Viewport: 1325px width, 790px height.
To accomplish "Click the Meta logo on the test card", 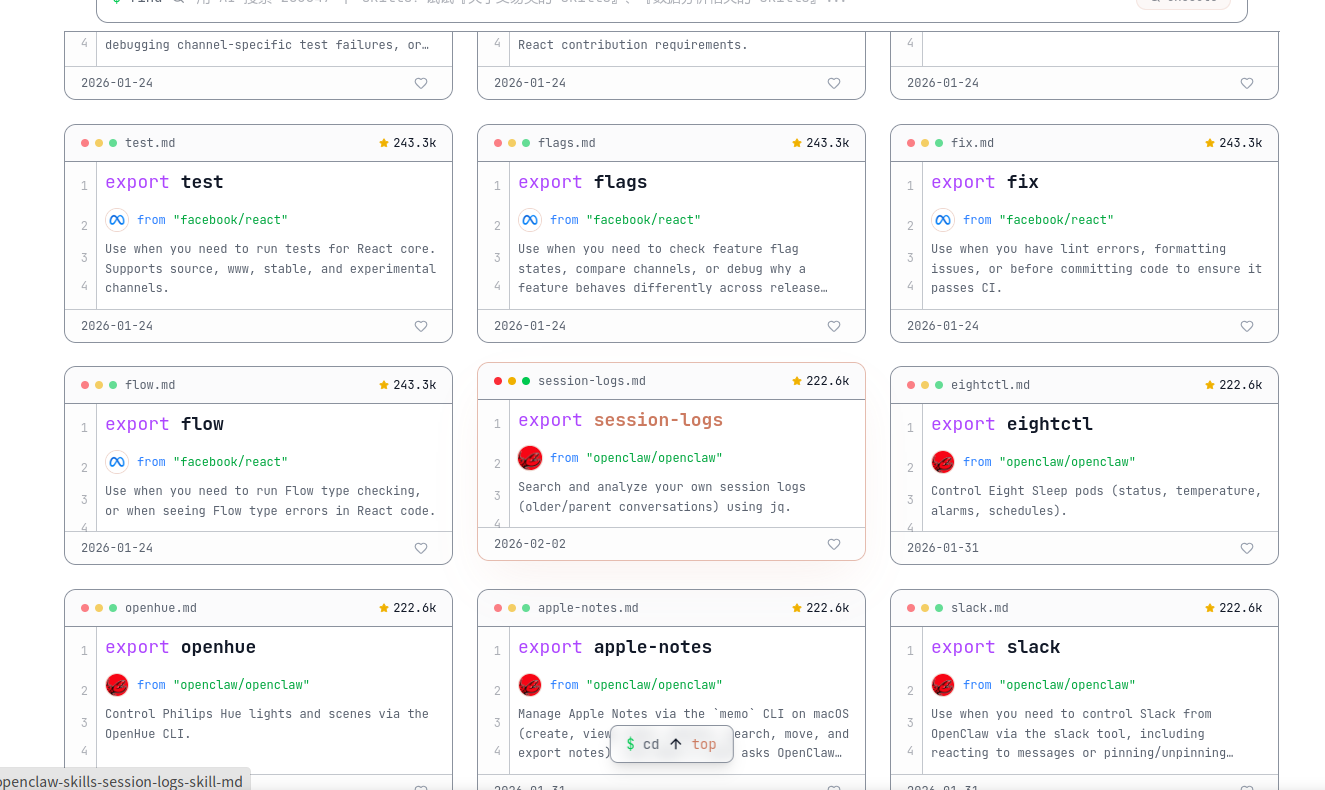I will click(x=117, y=220).
